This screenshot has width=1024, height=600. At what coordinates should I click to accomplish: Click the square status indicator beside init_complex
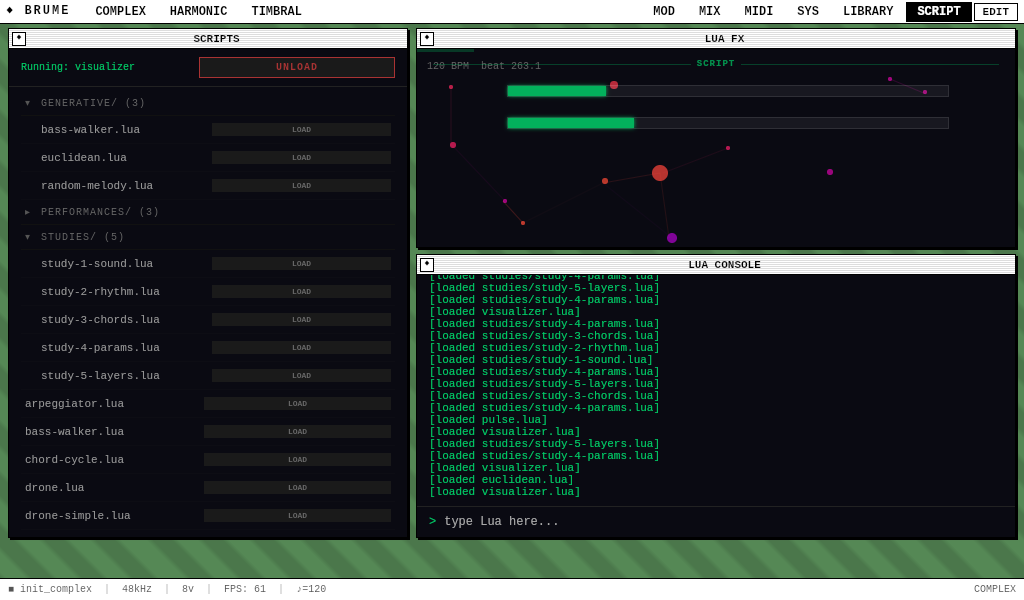coord(9,588)
